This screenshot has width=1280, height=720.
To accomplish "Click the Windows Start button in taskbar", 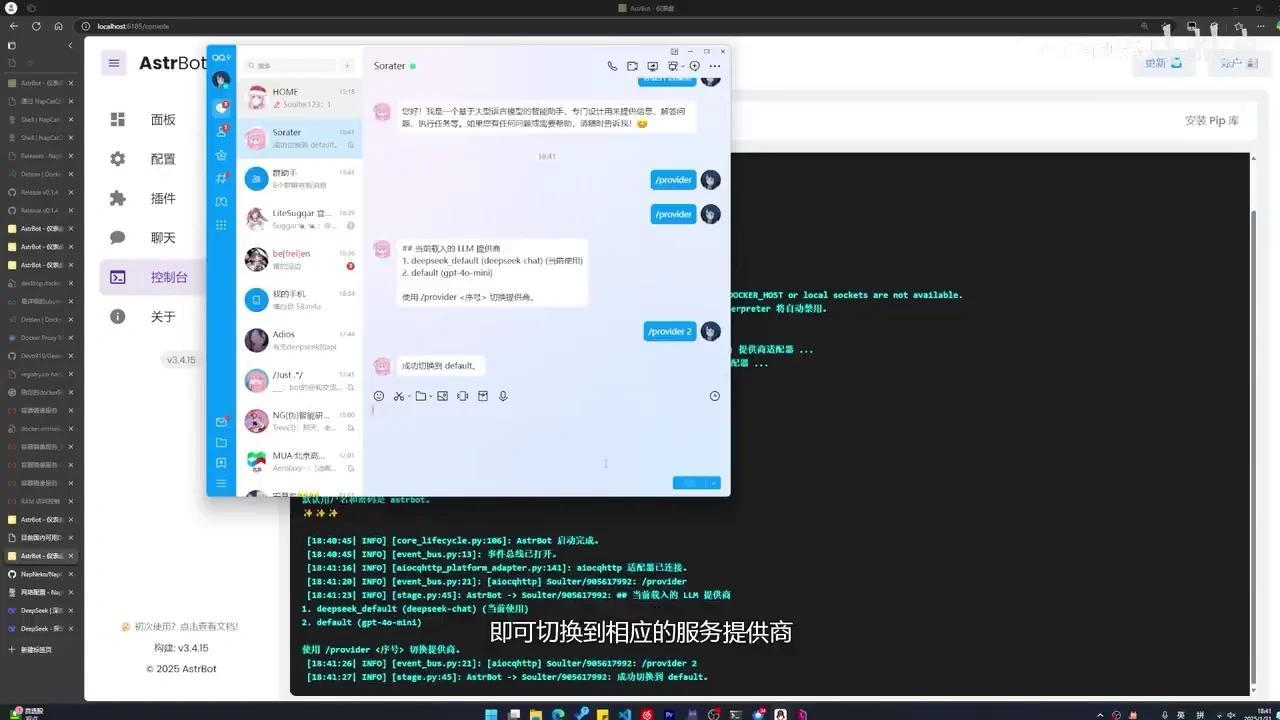I will tap(490, 714).
